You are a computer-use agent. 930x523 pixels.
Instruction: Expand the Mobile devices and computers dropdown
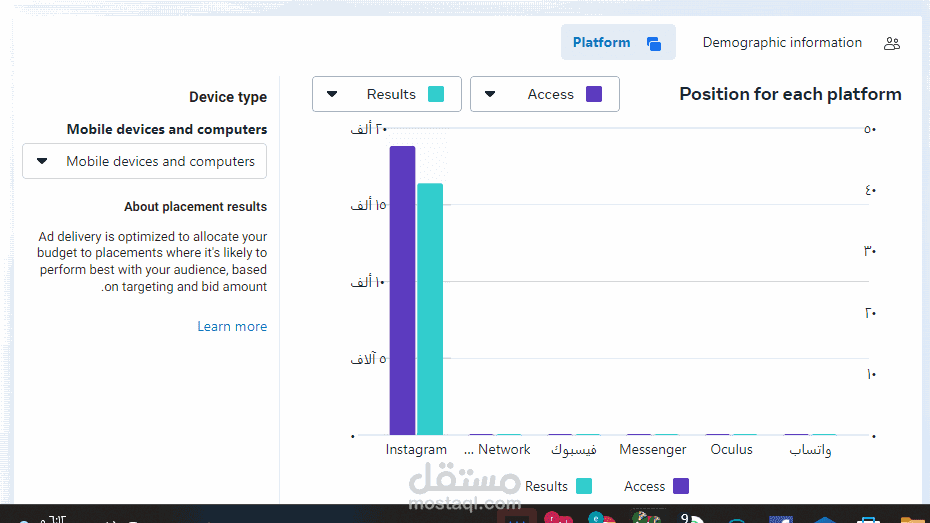click(145, 161)
